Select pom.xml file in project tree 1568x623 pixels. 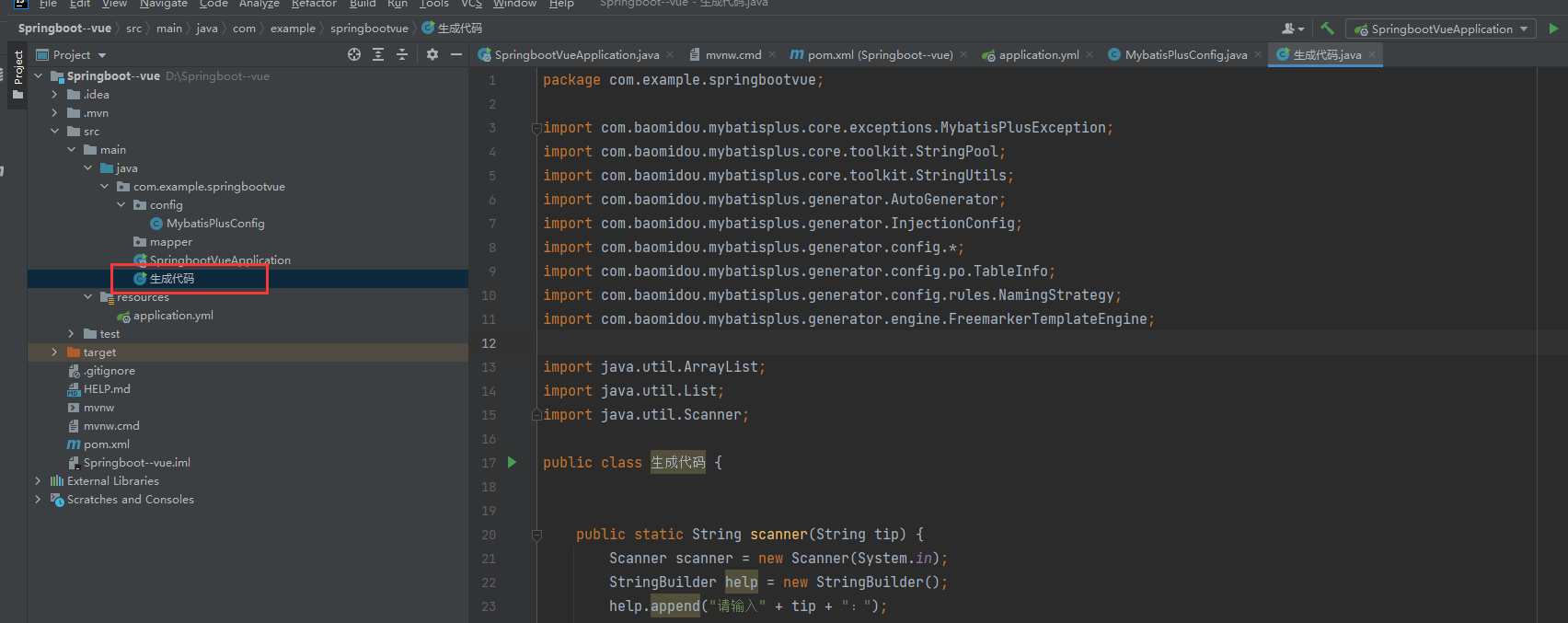click(107, 444)
